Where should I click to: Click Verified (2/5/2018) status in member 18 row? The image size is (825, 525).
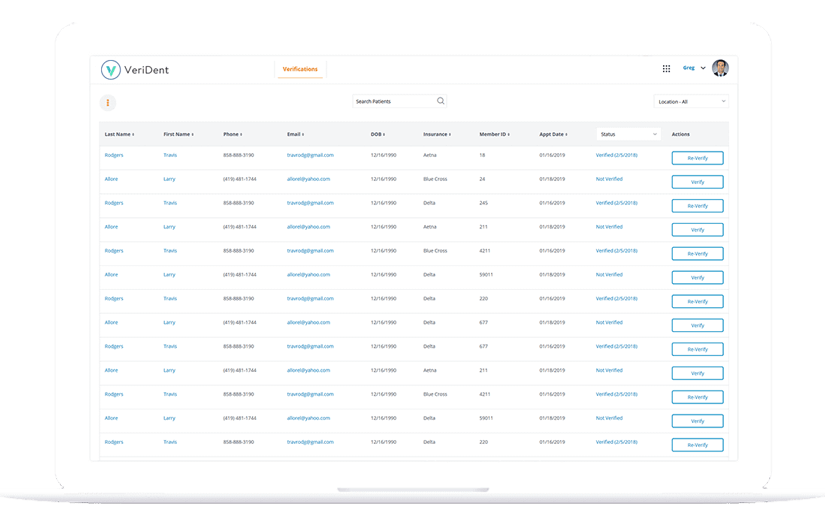click(616, 155)
